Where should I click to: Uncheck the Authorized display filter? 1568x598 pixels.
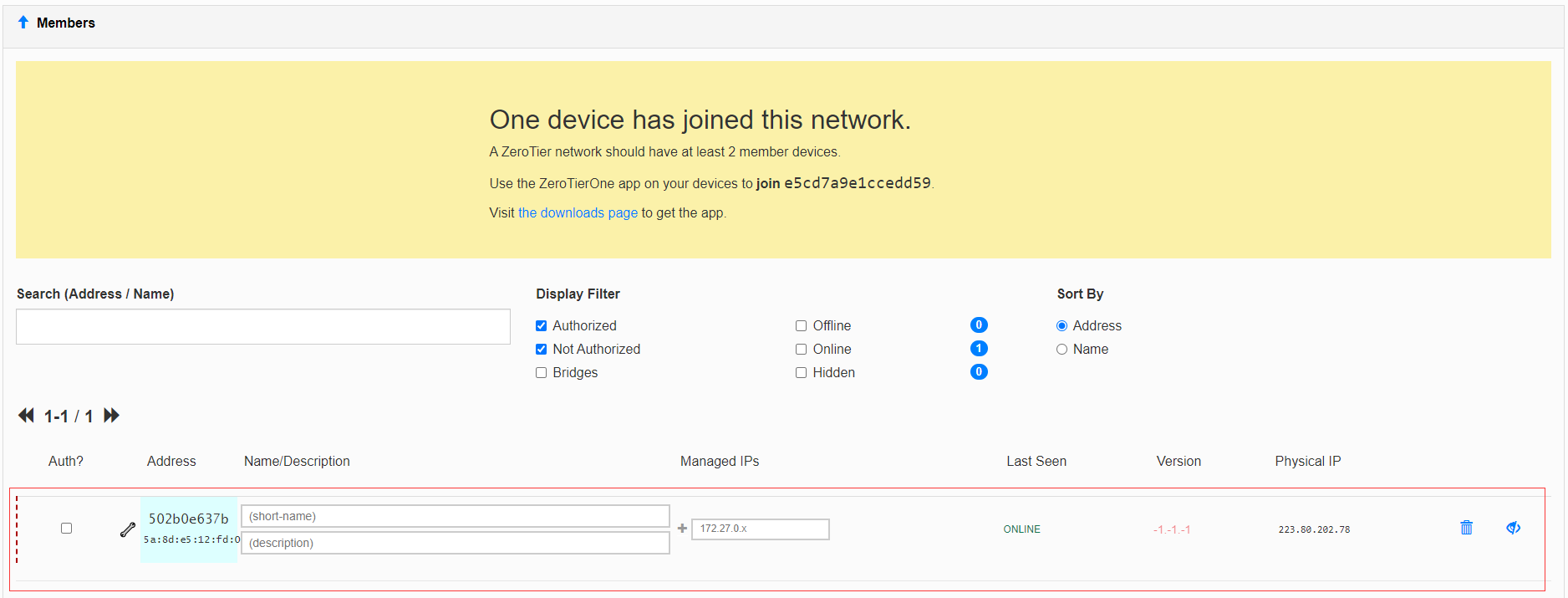[x=542, y=326]
